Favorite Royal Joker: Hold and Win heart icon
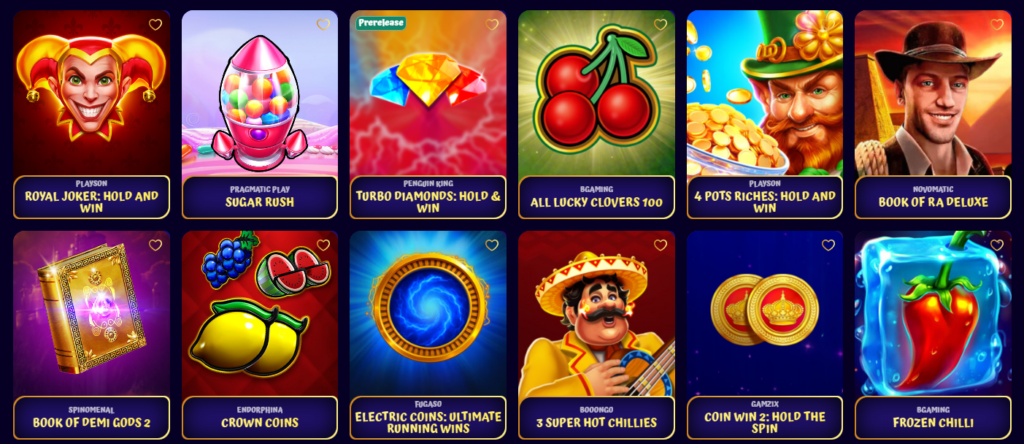This screenshot has height=444, width=1024. [x=155, y=25]
